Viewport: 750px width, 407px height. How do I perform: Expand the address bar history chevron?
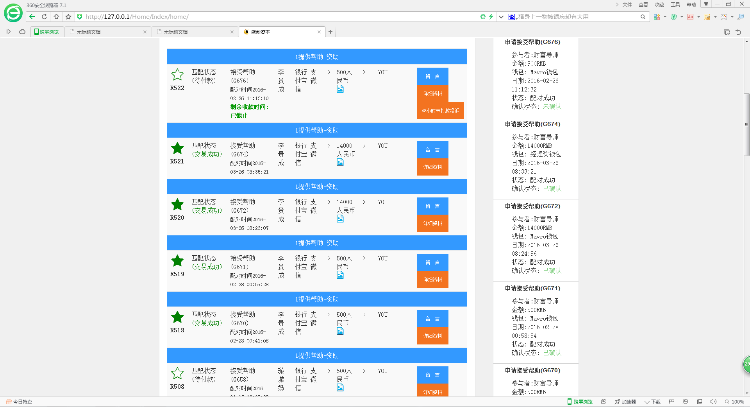pyautogui.click(x=501, y=17)
